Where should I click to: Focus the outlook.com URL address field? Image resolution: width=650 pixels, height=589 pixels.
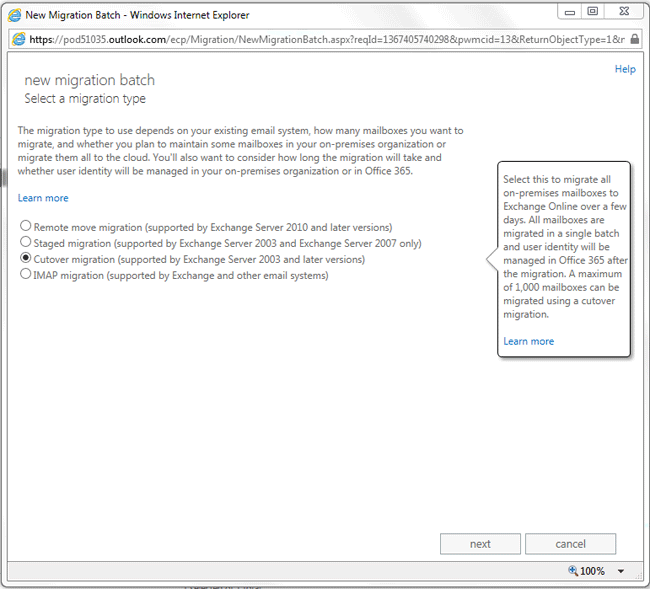[x=327, y=39]
